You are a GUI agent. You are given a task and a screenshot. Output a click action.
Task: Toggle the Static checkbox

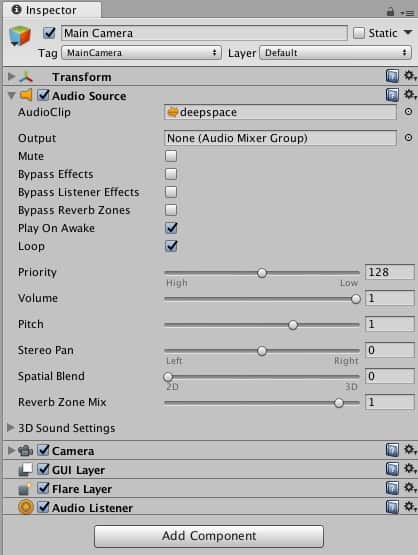point(359,33)
